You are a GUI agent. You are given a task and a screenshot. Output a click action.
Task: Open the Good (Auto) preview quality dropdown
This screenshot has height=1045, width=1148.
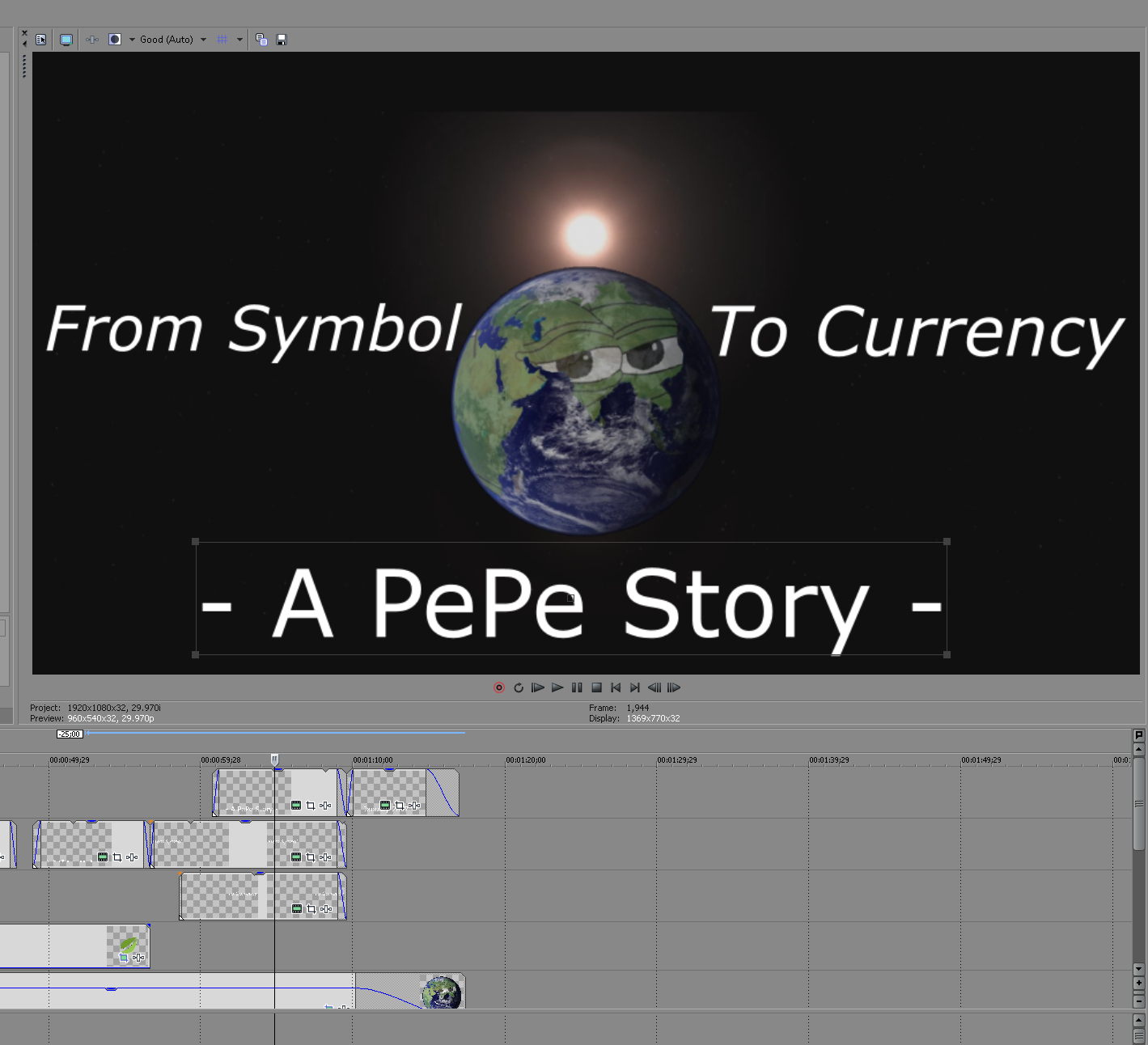pos(173,40)
